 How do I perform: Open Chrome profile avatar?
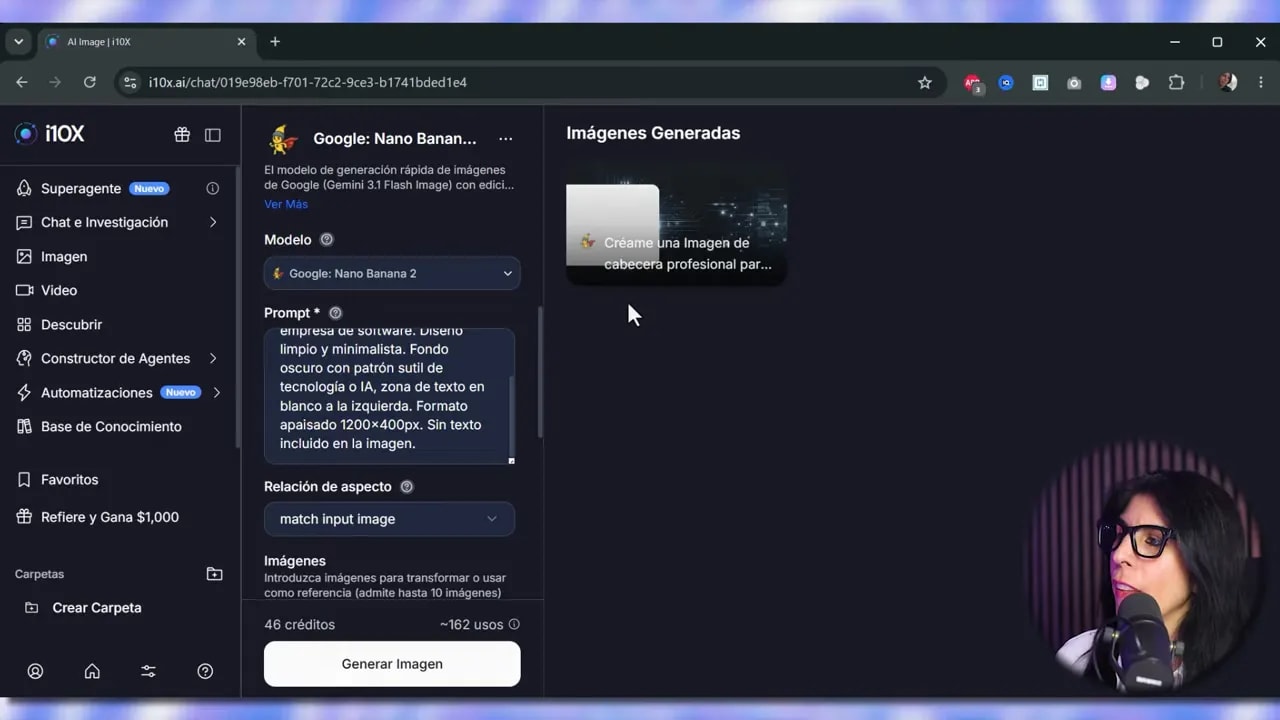(1228, 82)
